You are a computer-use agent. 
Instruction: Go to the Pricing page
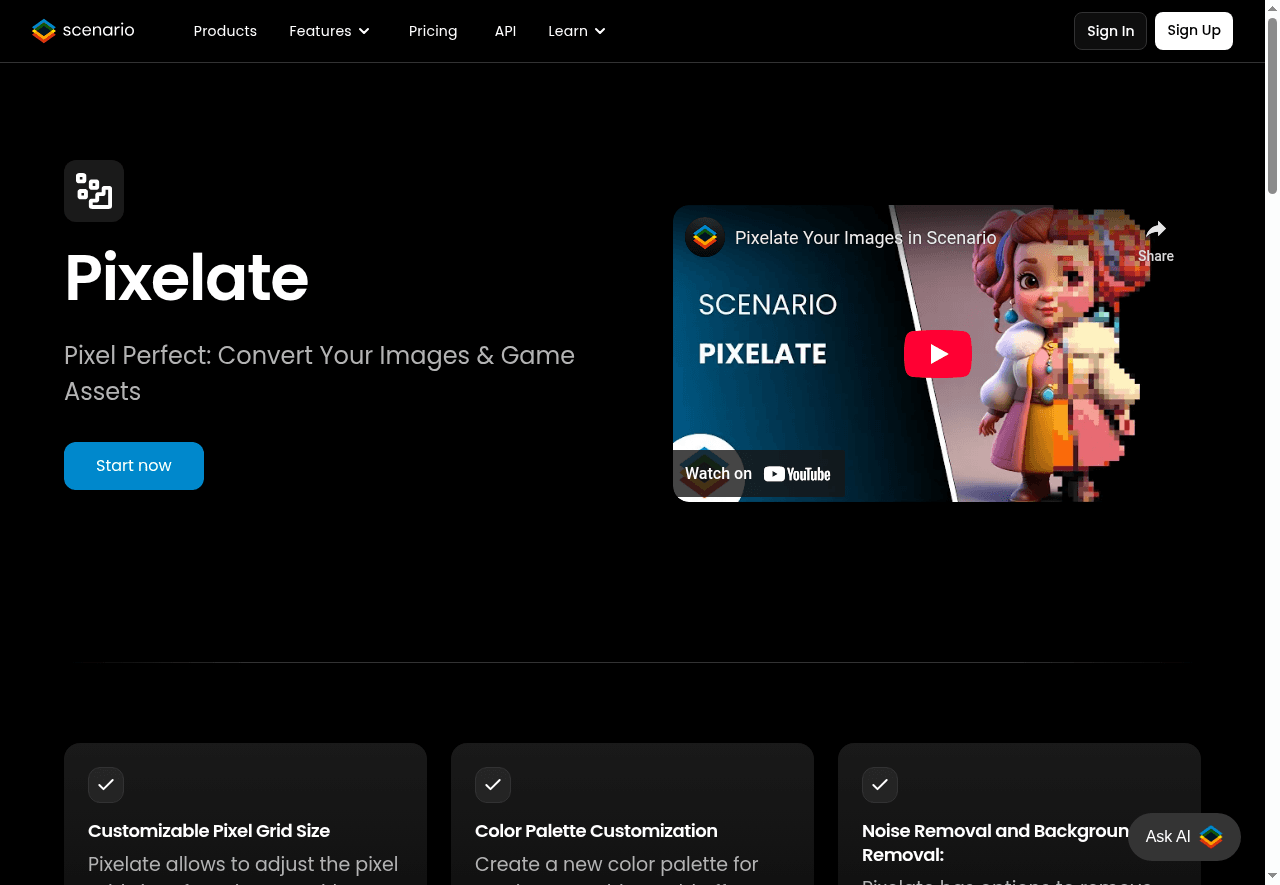433,31
